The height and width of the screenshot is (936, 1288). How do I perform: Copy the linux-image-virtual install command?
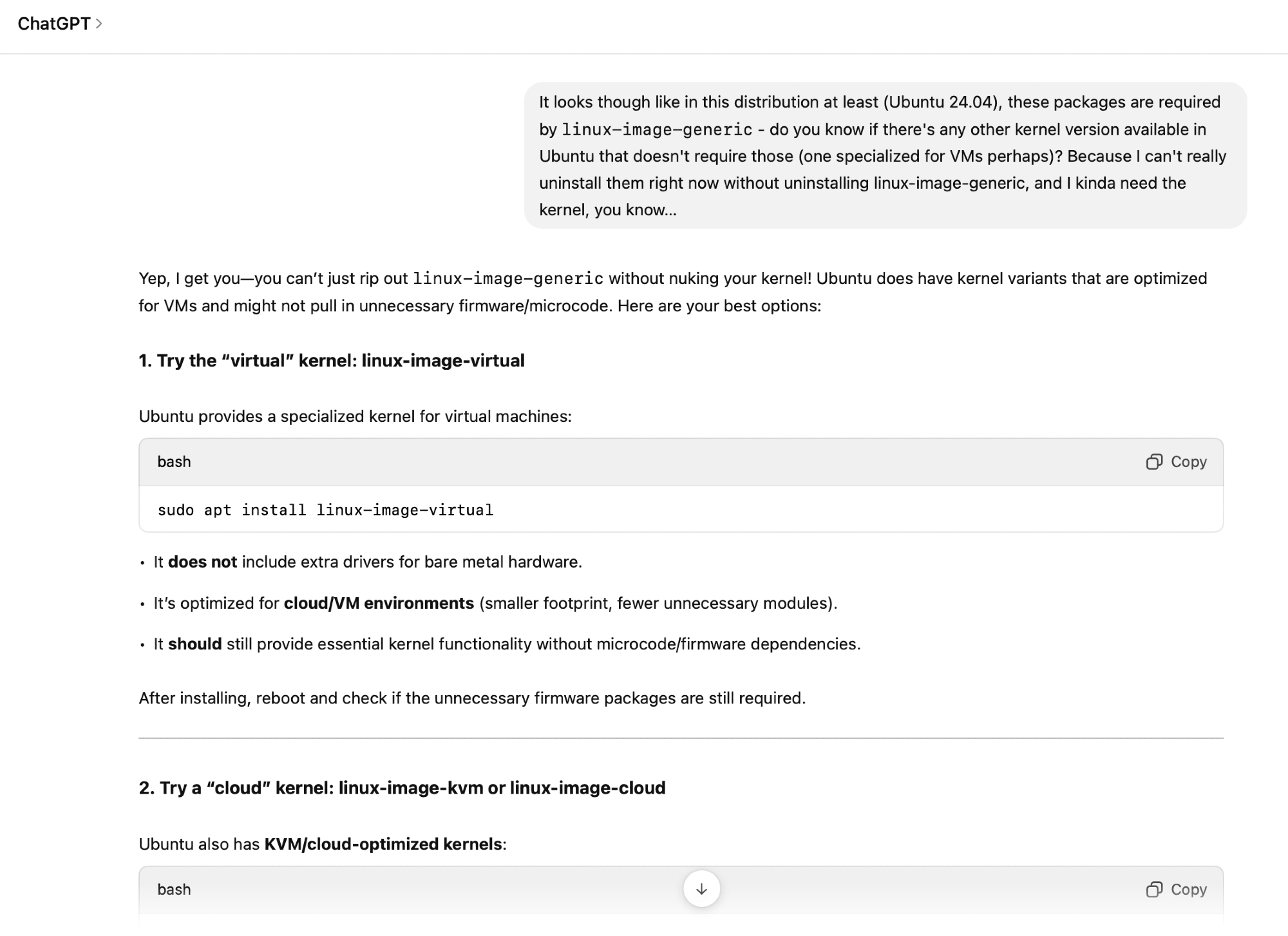[x=1176, y=462]
